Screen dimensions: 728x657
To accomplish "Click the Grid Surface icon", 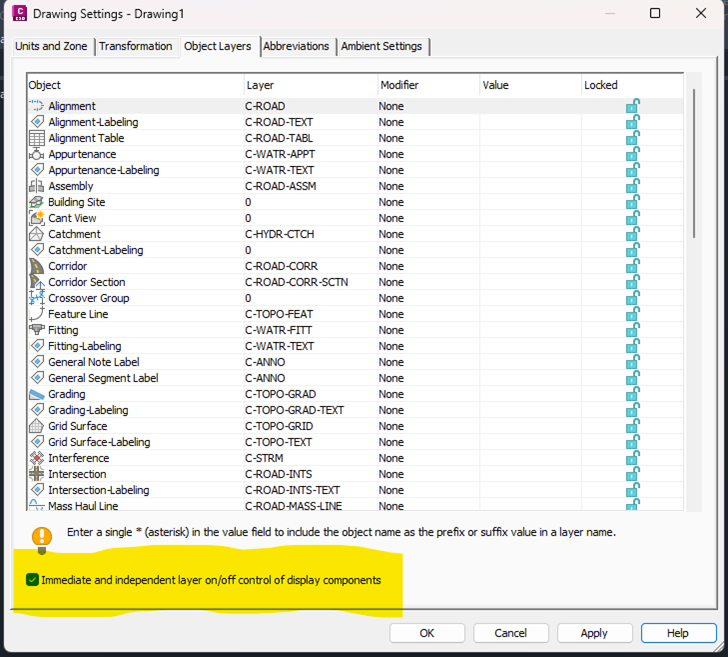I will tap(36, 426).
